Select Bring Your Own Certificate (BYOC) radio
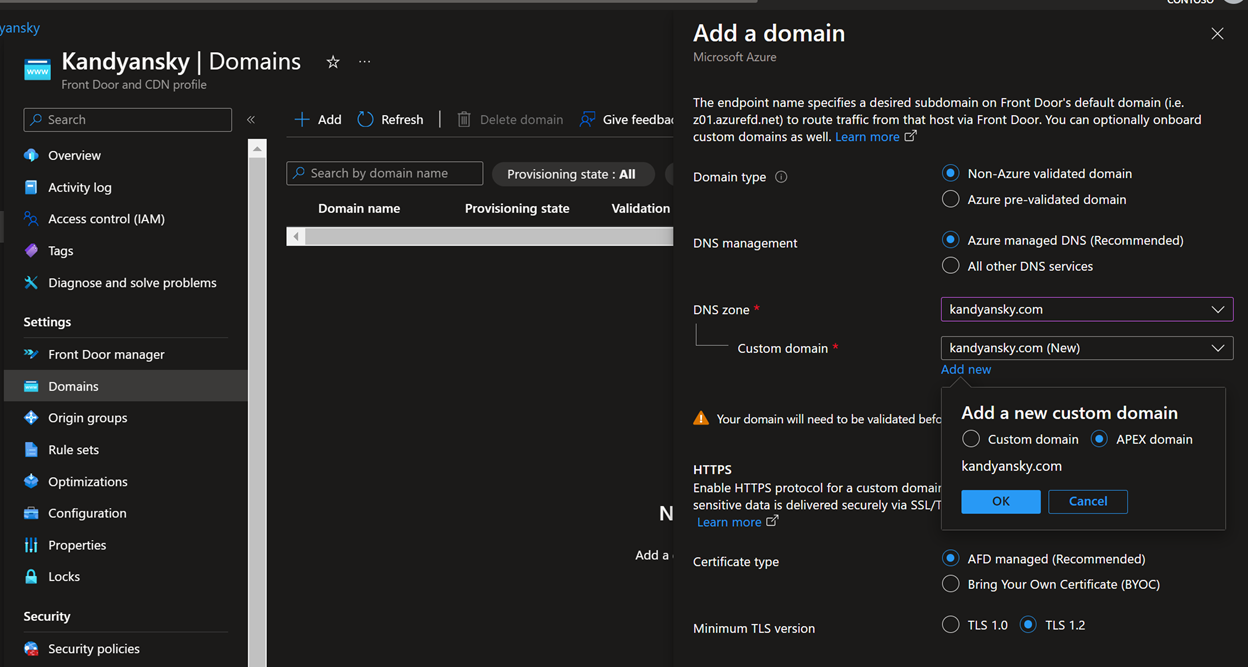 pos(951,584)
